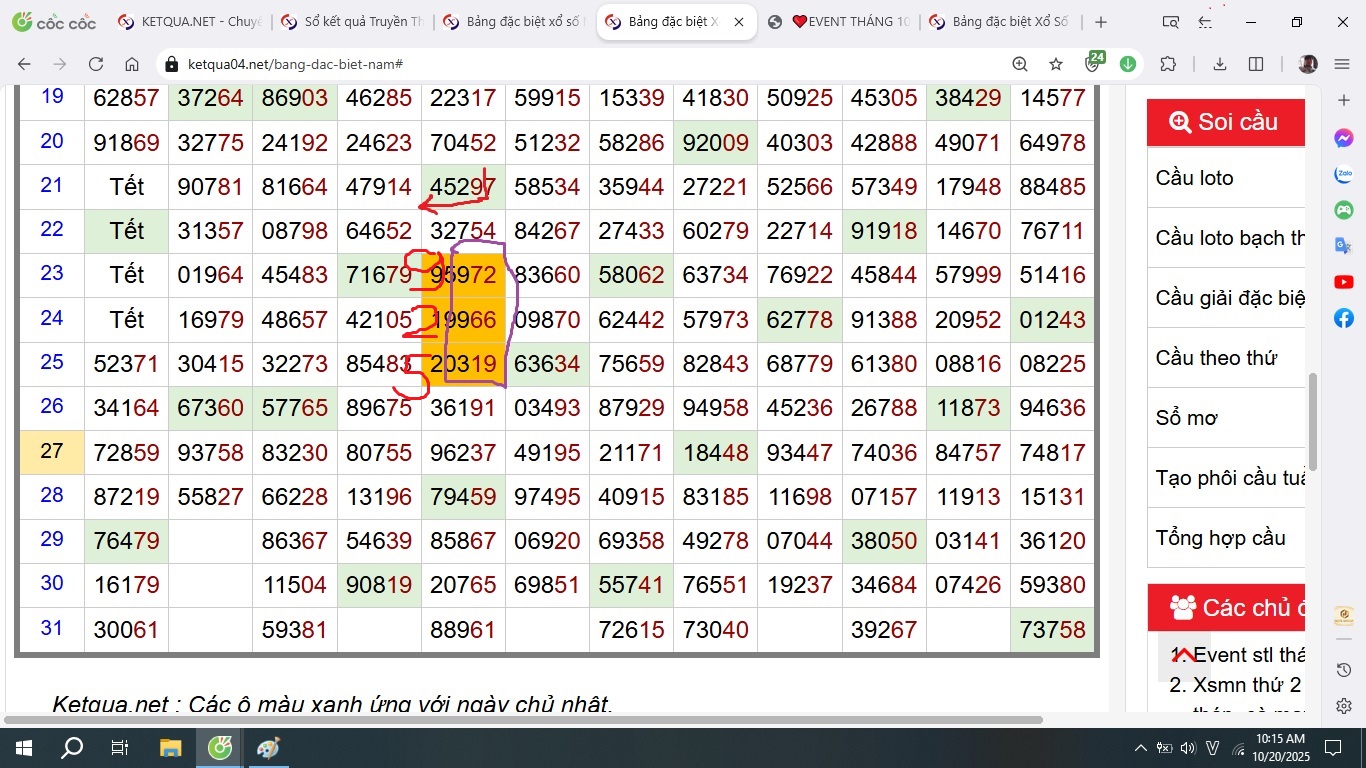
Task: Click the ad-block shield showing 24
Action: coord(1093,64)
